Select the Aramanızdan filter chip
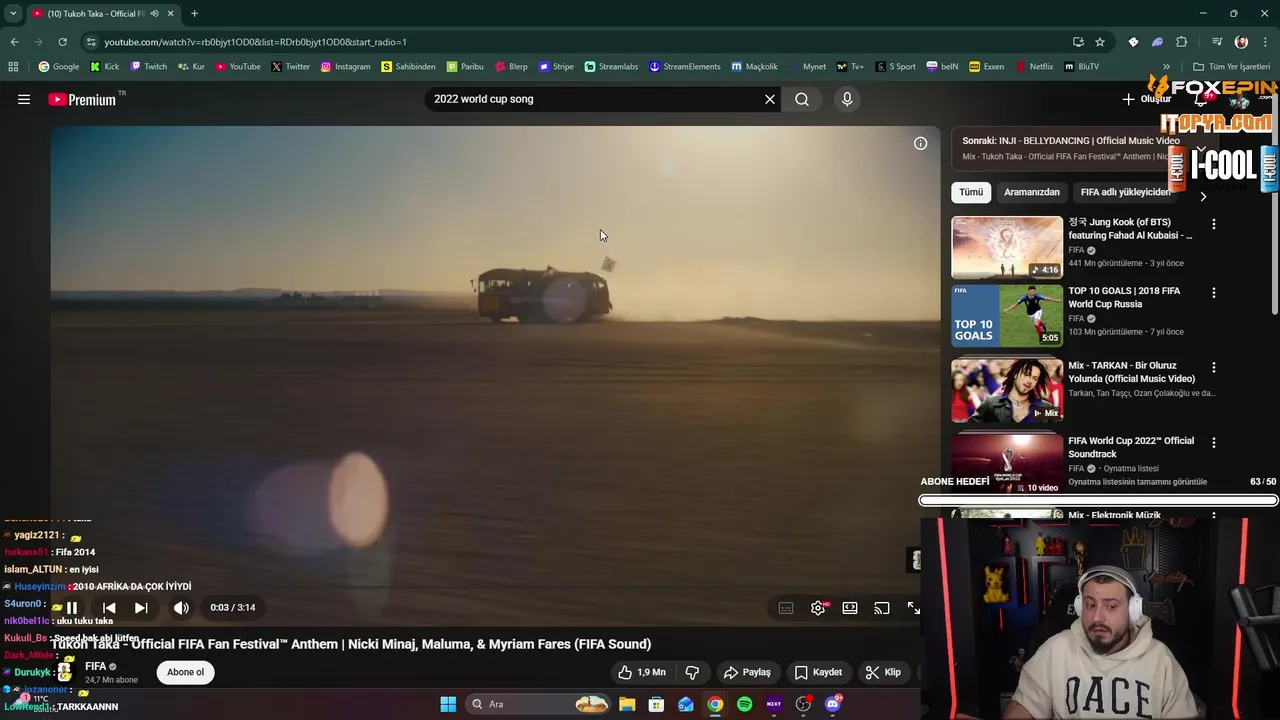The height and width of the screenshot is (720, 1280). click(x=1032, y=192)
